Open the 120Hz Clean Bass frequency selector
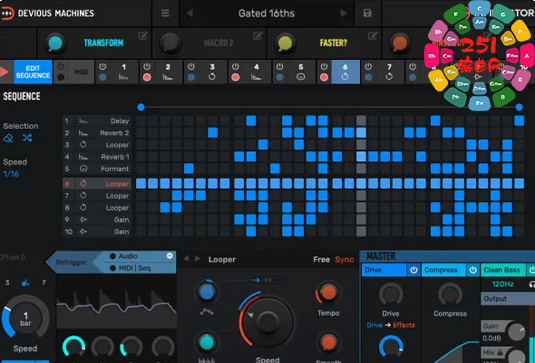Screen dimensions: 535x363 pyautogui.click(x=503, y=284)
